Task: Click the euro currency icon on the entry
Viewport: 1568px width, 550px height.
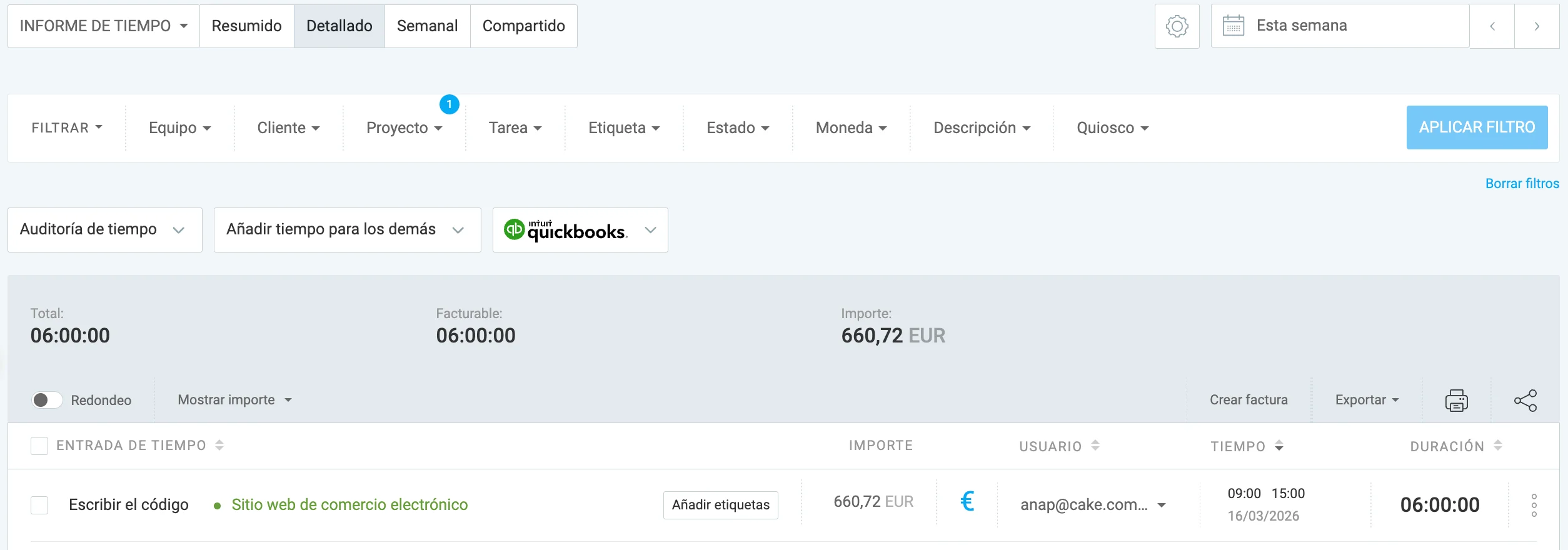Action: tap(968, 502)
